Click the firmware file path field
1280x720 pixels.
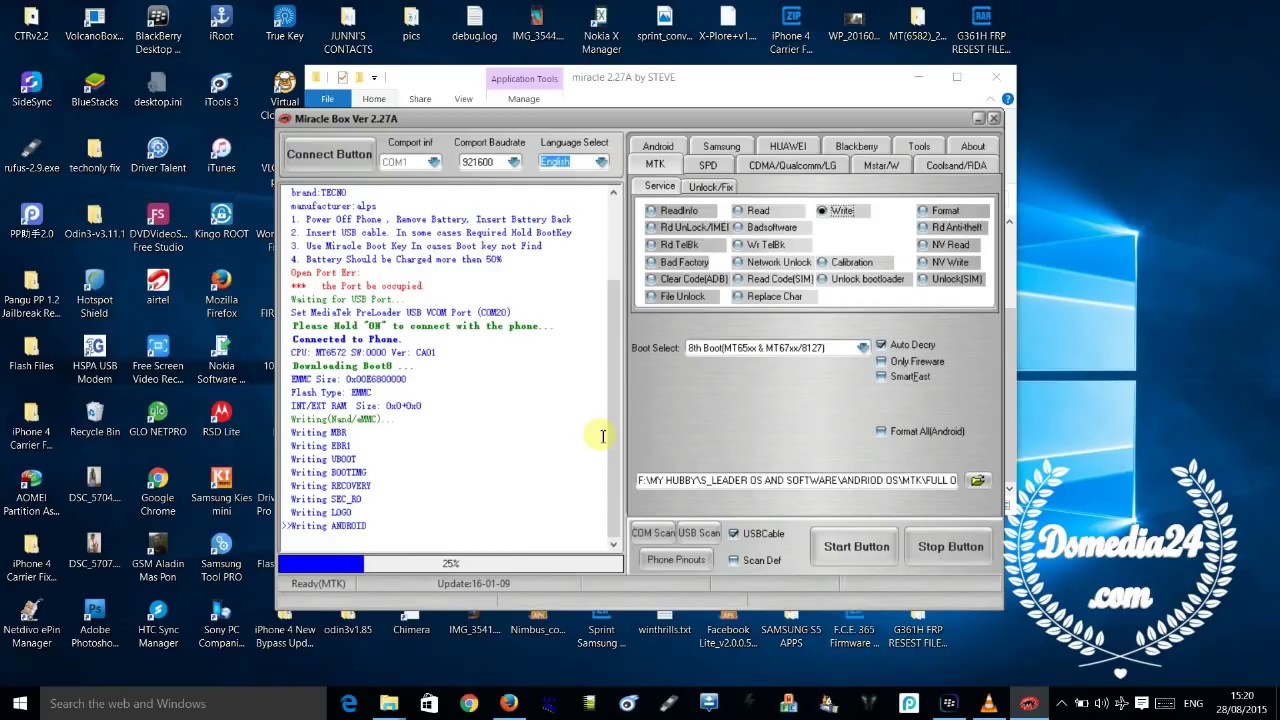click(x=797, y=481)
